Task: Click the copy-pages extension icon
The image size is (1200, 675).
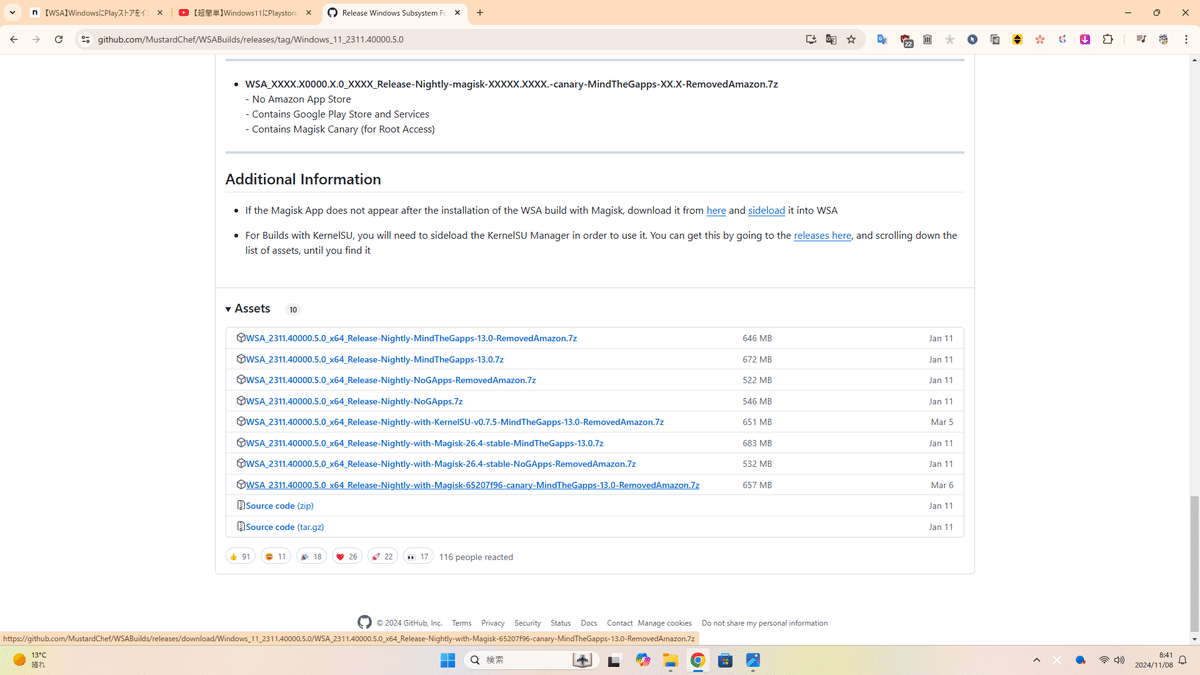Action: point(995,39)
